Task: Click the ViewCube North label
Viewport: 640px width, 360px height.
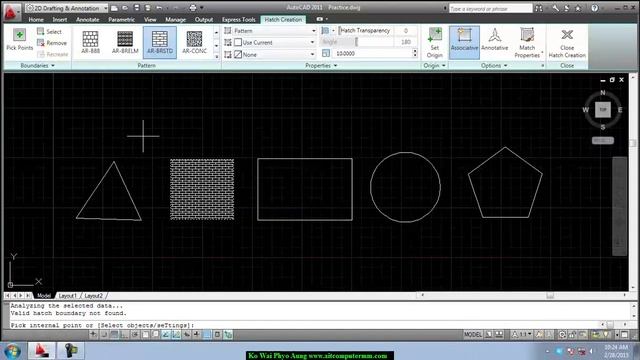Action: tap(603, 93)
